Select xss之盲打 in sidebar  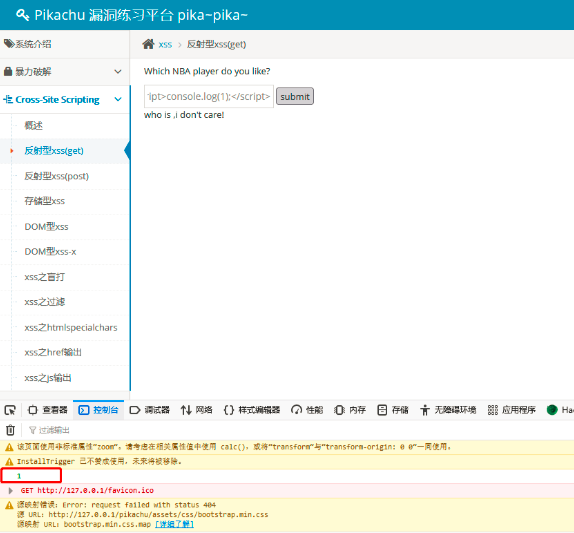click(x=44, y=277)
